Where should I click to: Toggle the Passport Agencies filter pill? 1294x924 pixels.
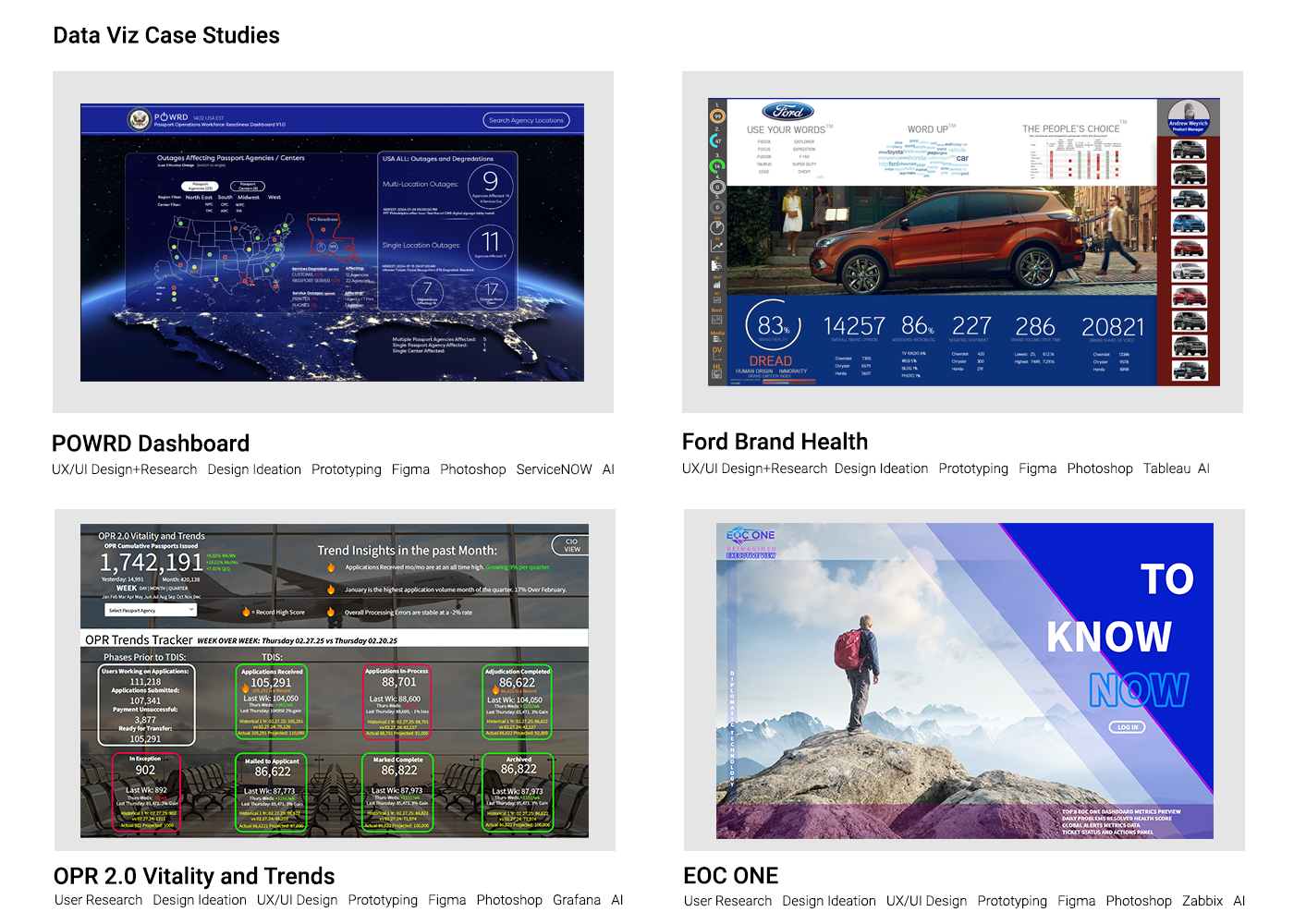199,186
